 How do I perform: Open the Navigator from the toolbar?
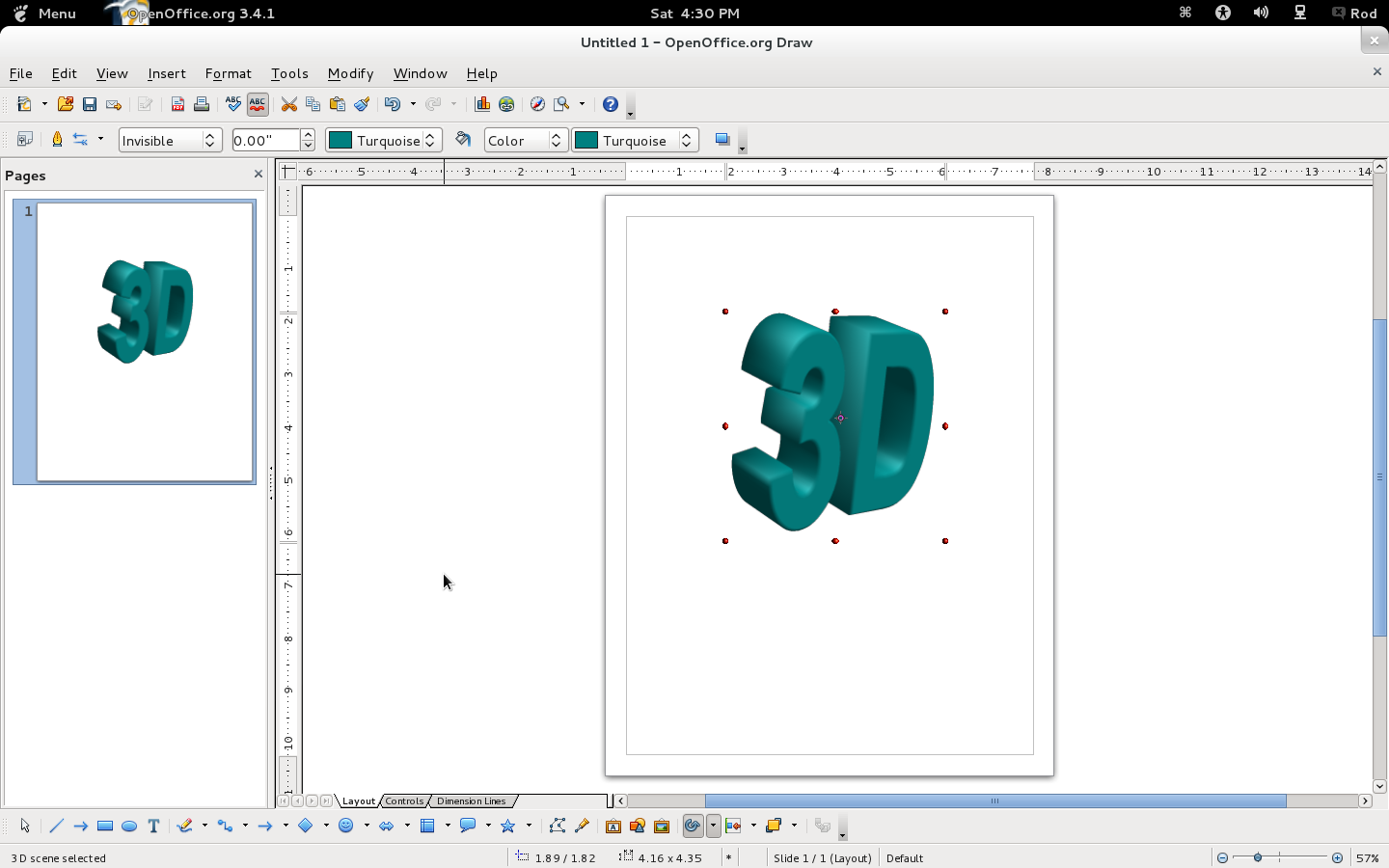pyautogui.click(x=537, y=104)
